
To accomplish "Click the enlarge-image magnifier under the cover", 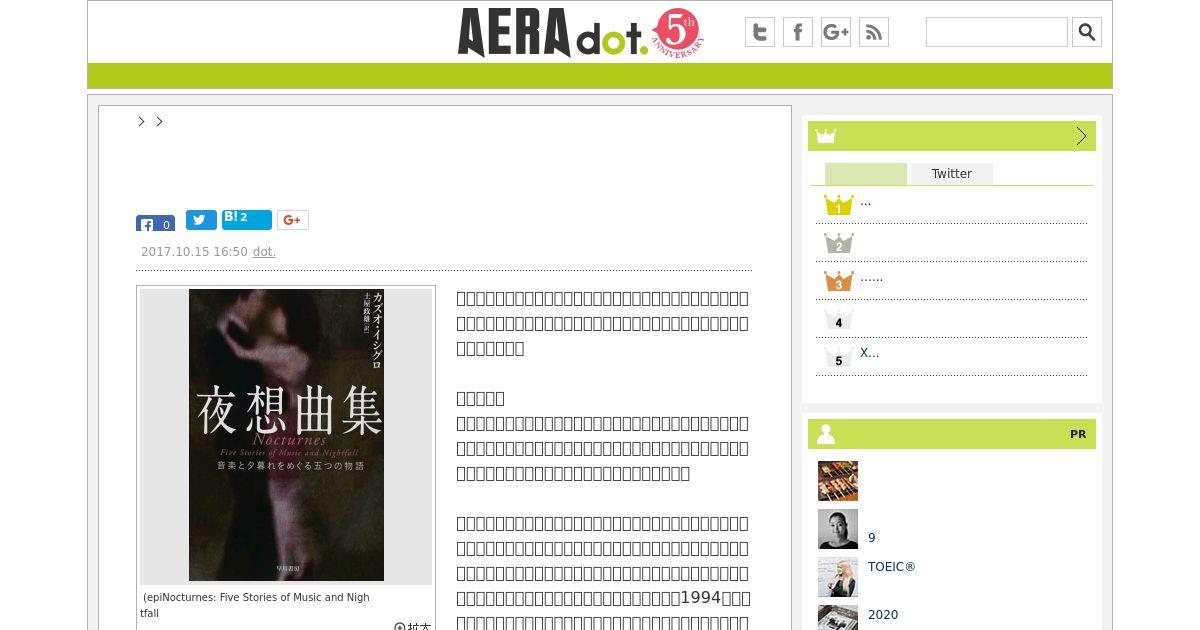I will [412, 627].
